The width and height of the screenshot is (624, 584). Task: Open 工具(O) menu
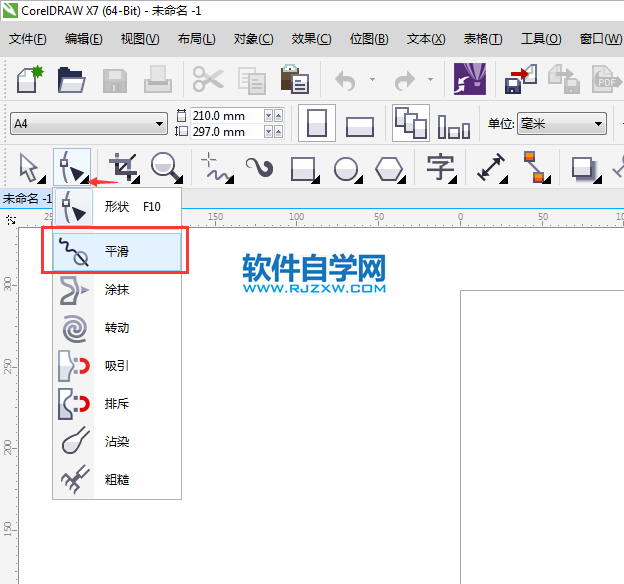click(541, 39)
